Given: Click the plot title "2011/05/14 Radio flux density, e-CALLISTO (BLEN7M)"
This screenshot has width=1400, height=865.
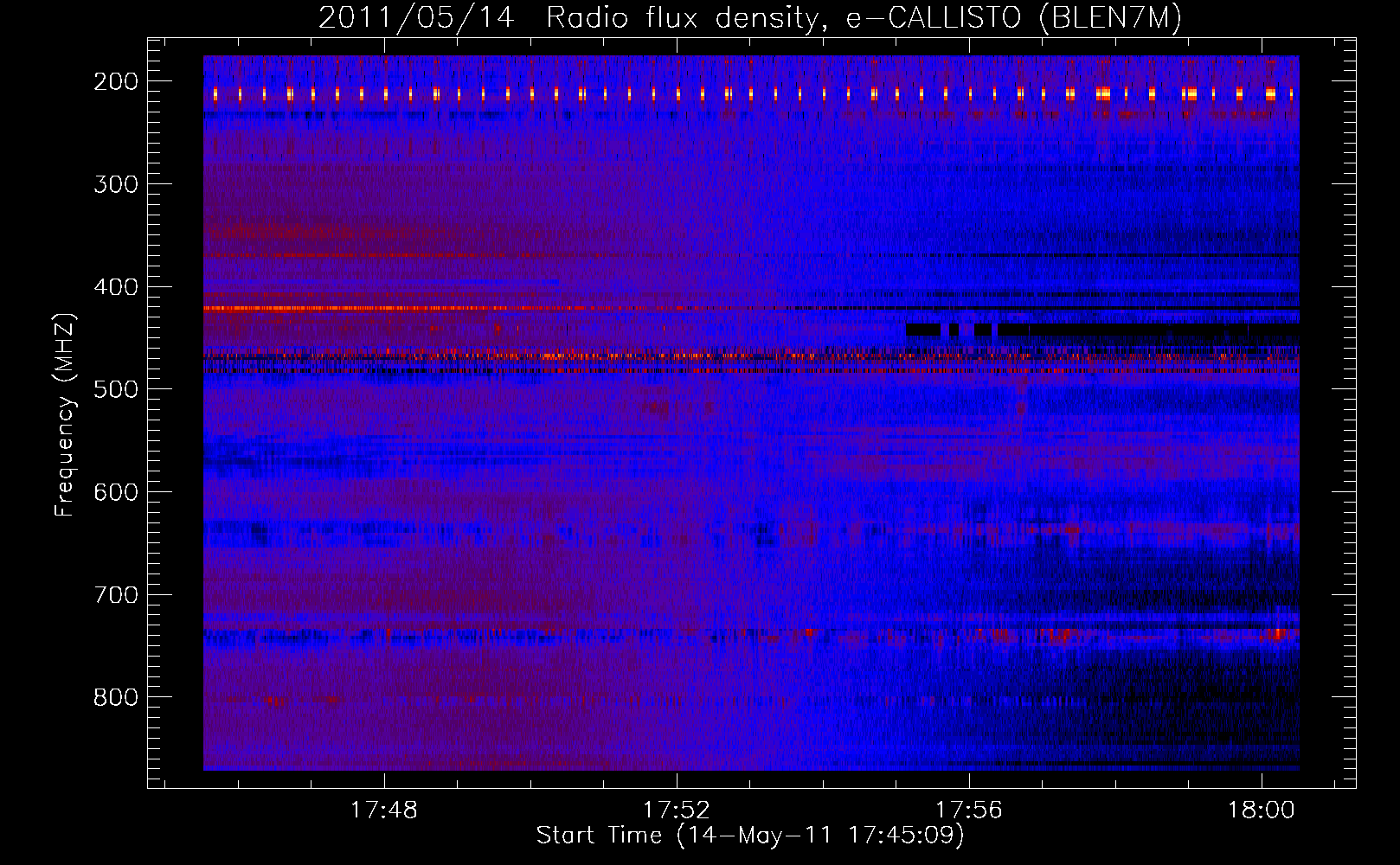Looking at the screenshot, I should point(750,18).
